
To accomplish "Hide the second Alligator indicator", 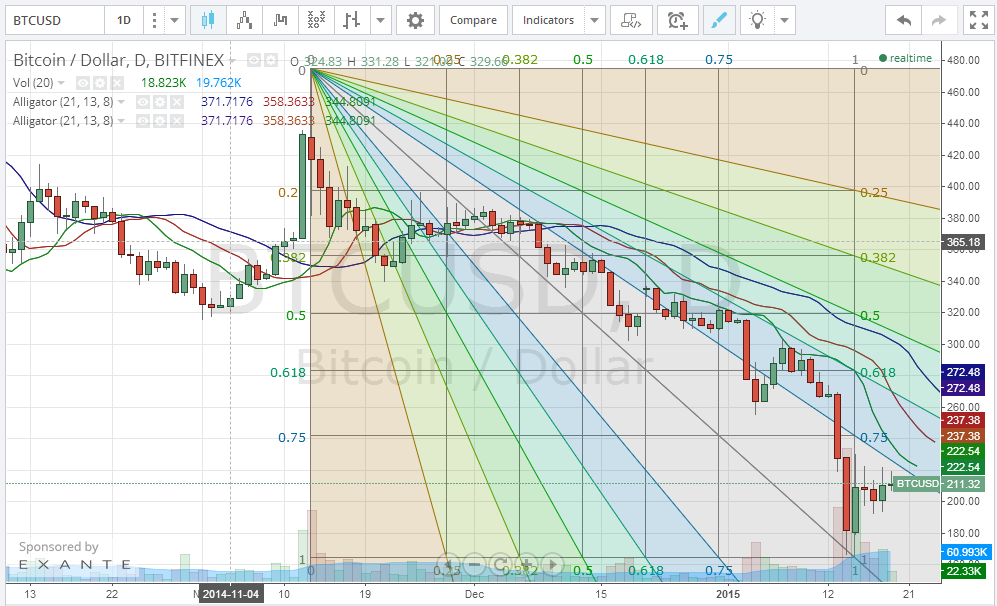I will pyautogui.click(x=143, y=121).
